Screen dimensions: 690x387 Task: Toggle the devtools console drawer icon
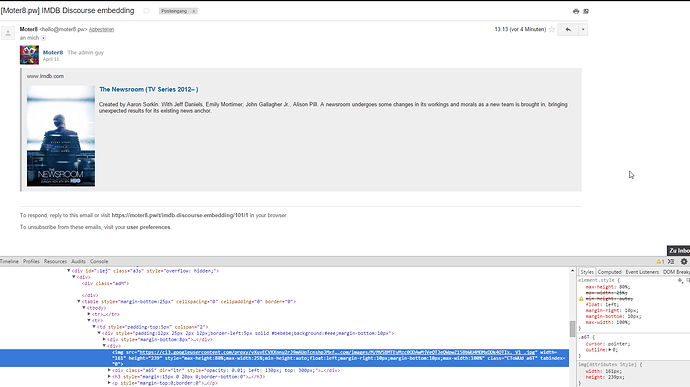(x=671, y=262)
